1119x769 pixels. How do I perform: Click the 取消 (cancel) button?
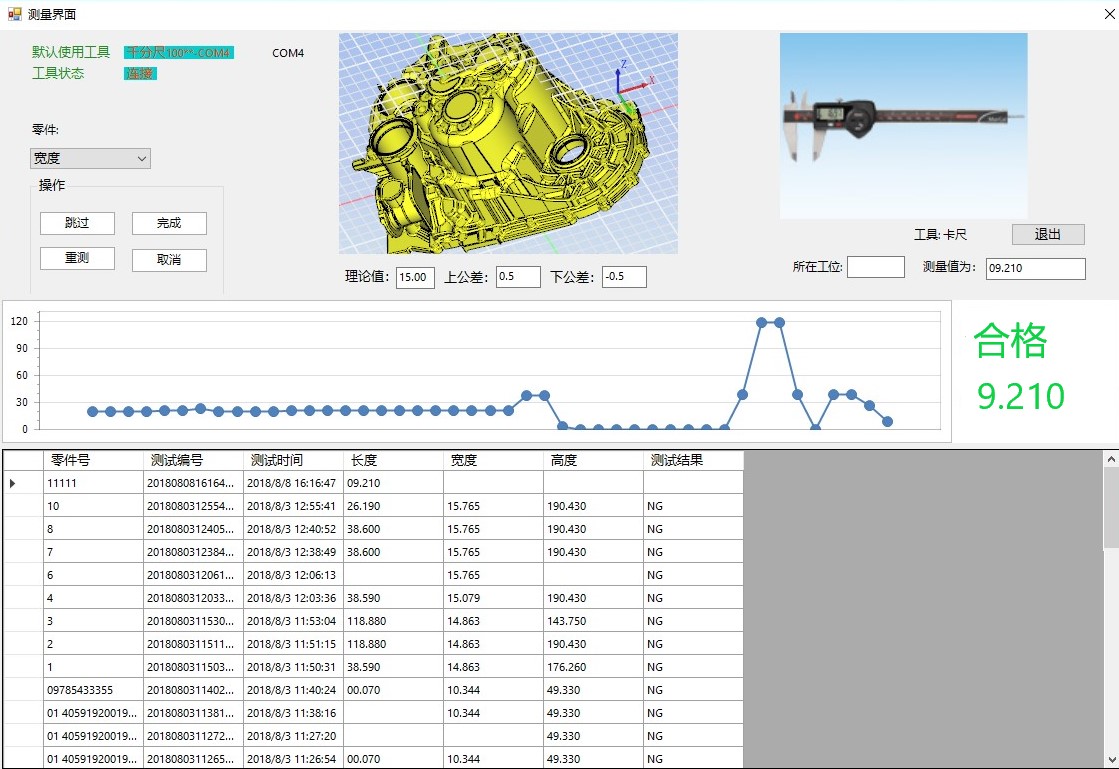[x=169, y=260]
